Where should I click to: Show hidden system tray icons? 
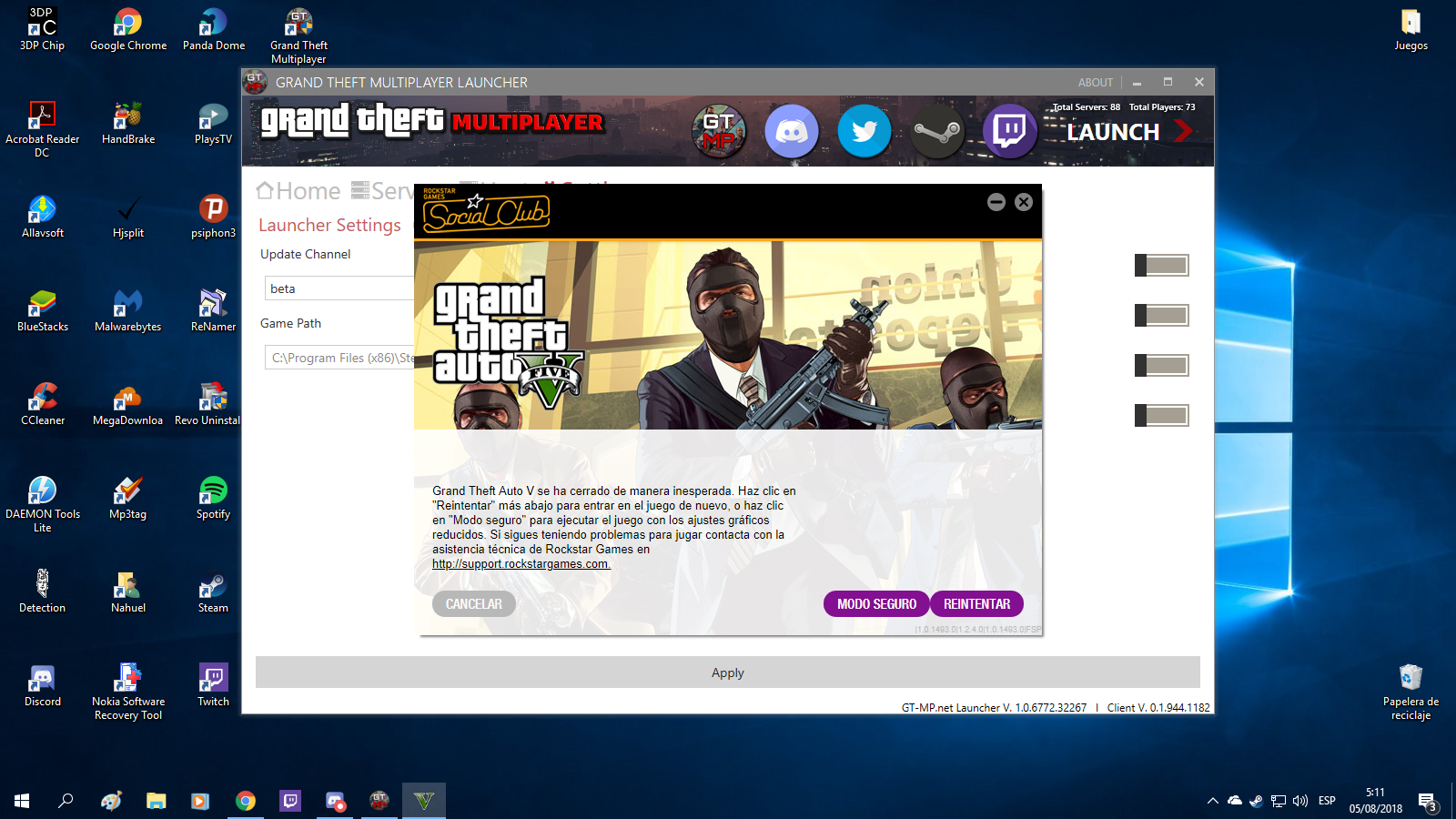[x=1212, y=801]
